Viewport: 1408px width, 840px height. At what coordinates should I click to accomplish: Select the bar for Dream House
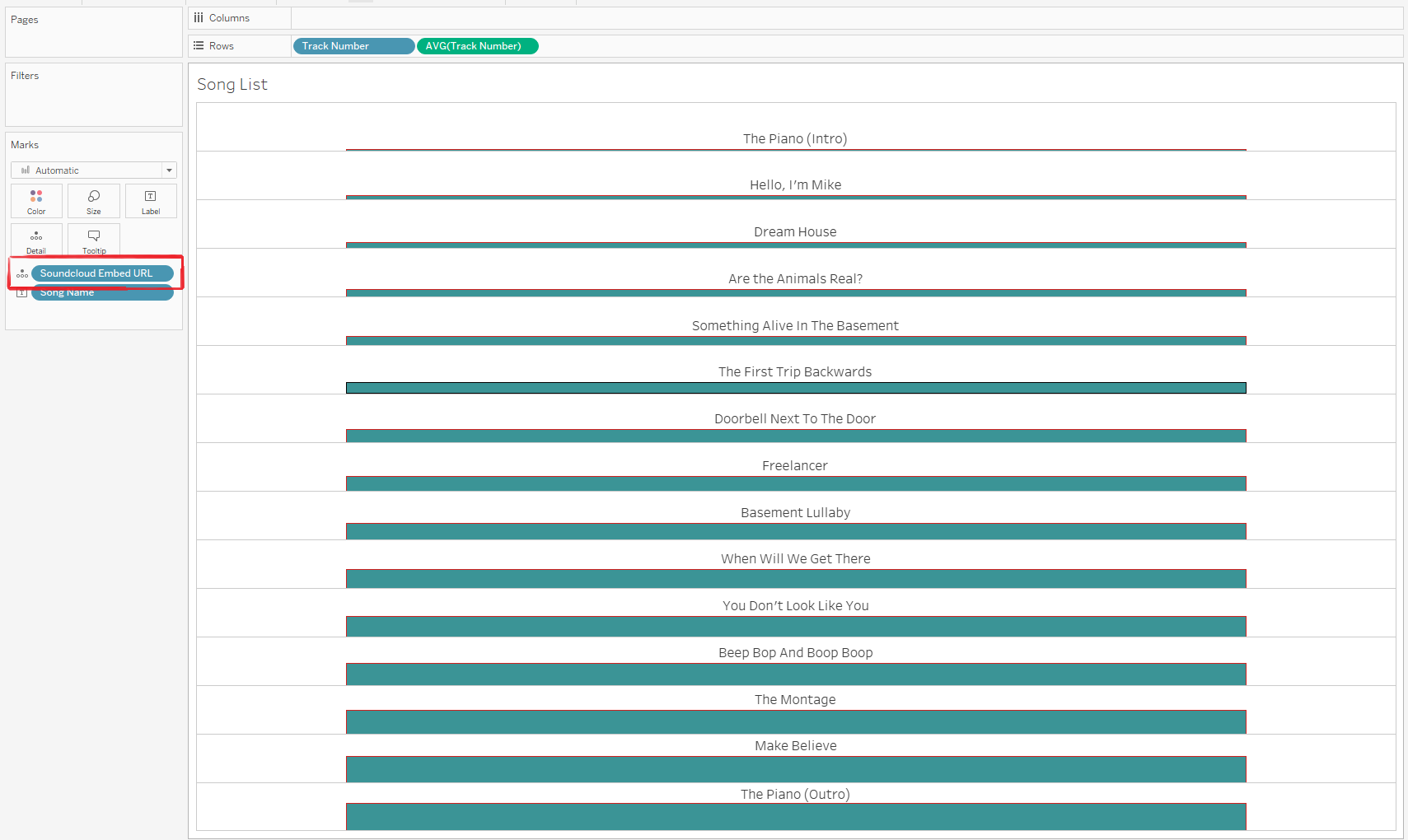point(796,245)
